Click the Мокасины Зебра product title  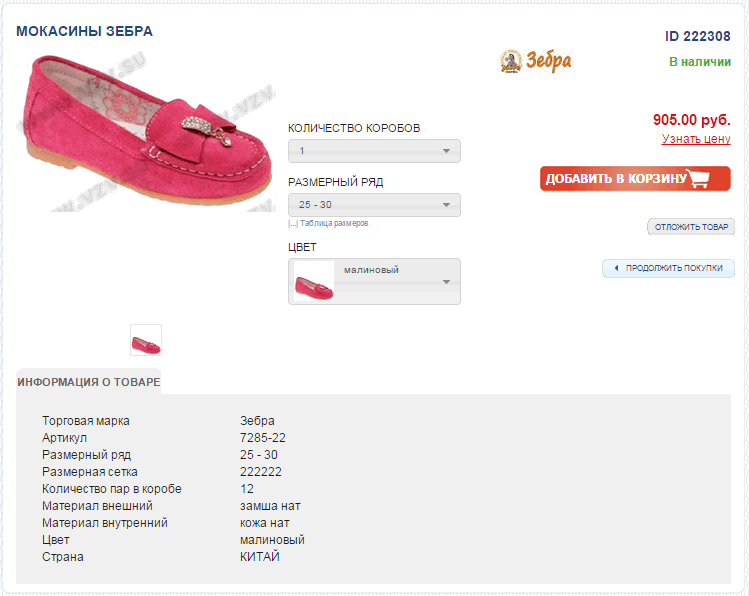point(84,31)
